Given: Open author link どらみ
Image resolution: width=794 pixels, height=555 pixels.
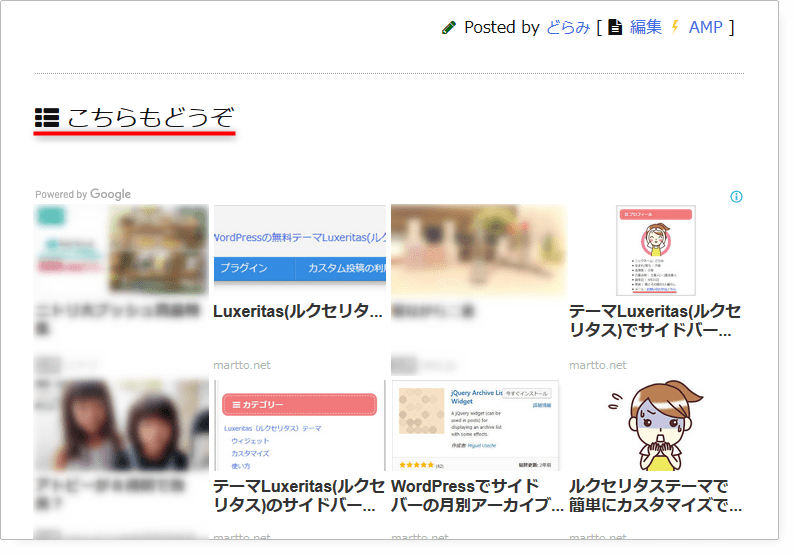Looking at the screenshot, I should coord(568,27).
